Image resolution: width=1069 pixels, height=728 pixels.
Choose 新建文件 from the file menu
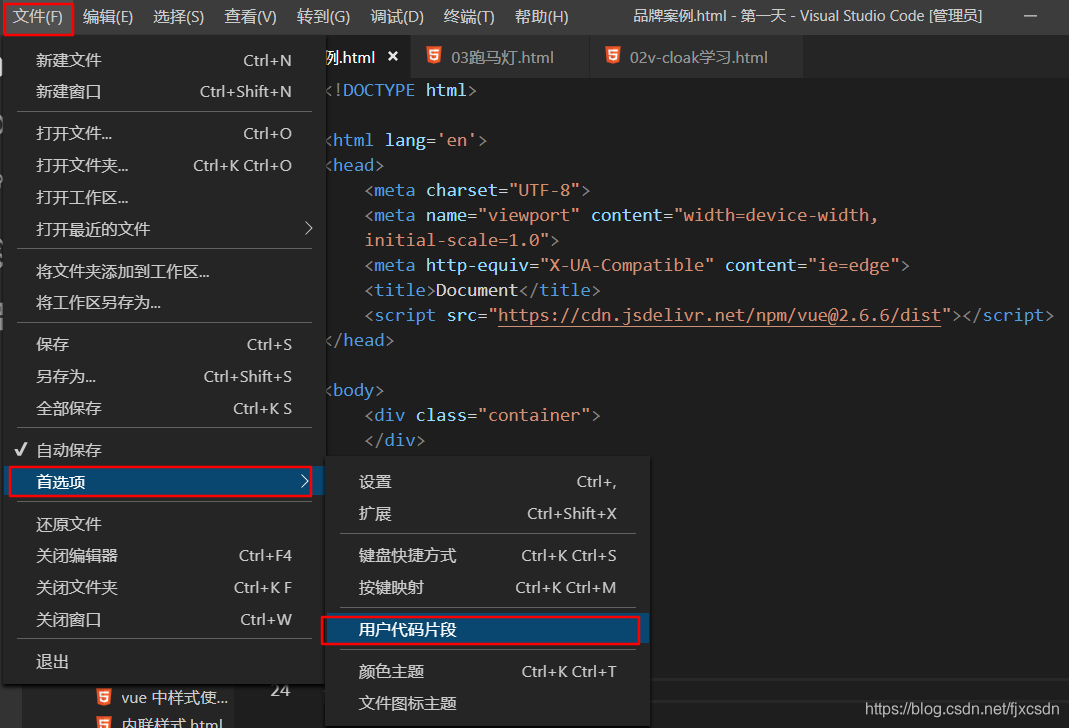(x=164, y=60)
